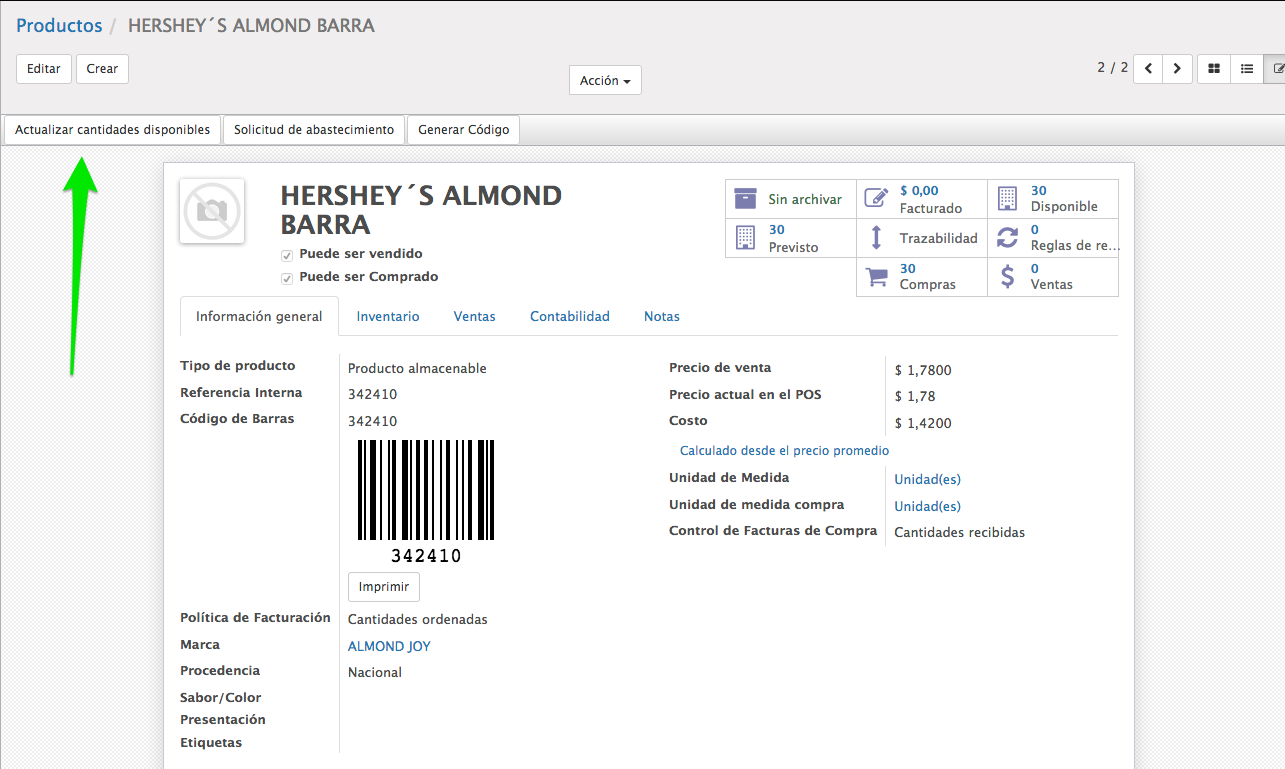Screen dimensions: 1285x769
Task: Click the Previsto building icon
Action: 745,237
